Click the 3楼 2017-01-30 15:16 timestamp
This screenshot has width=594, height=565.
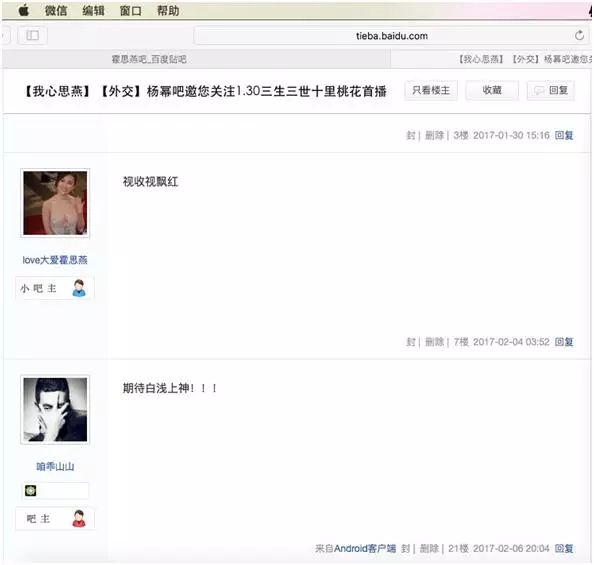(x=502, y=135)
